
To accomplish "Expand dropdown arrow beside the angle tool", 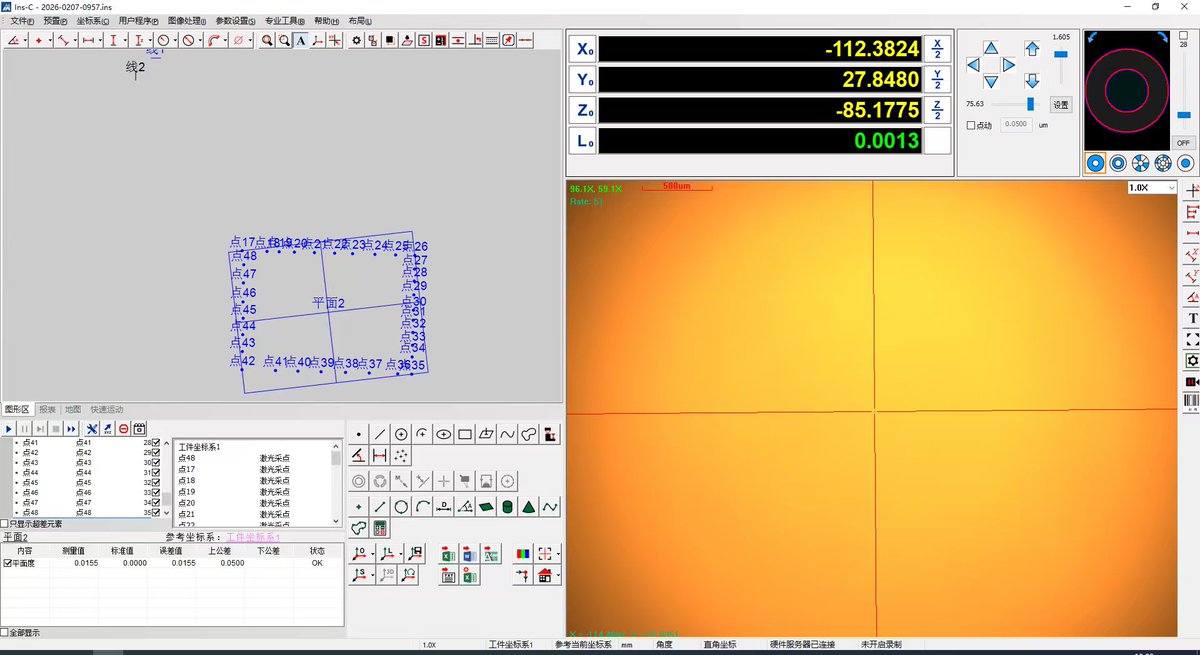I will [x=26, y=40].
